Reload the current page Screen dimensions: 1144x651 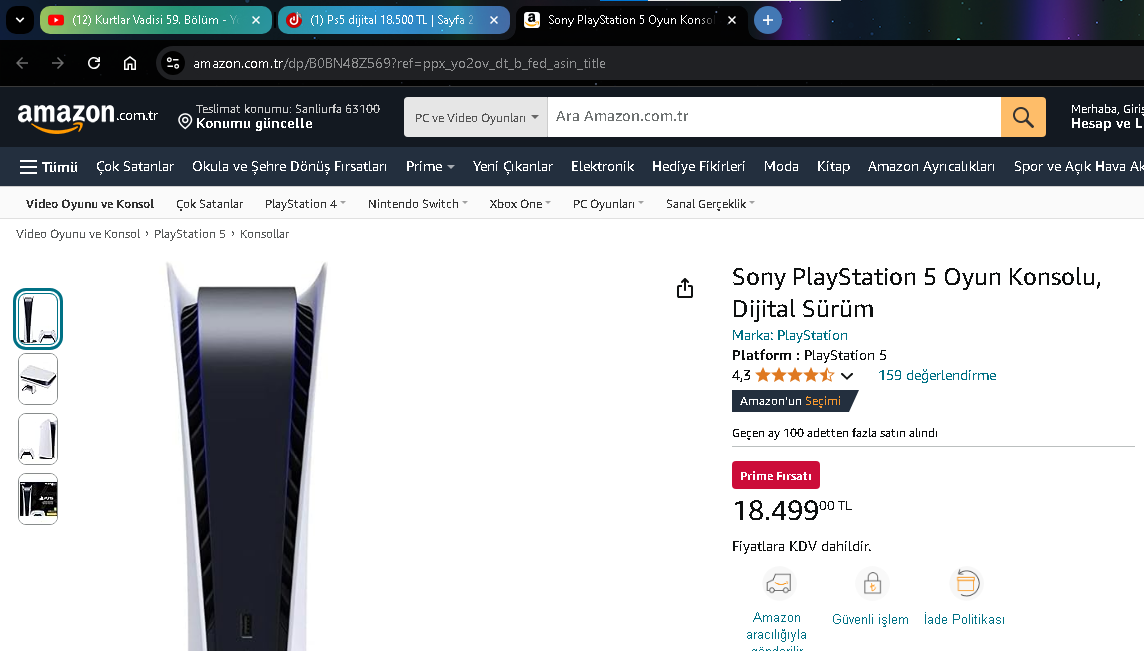tap(94, 63)
